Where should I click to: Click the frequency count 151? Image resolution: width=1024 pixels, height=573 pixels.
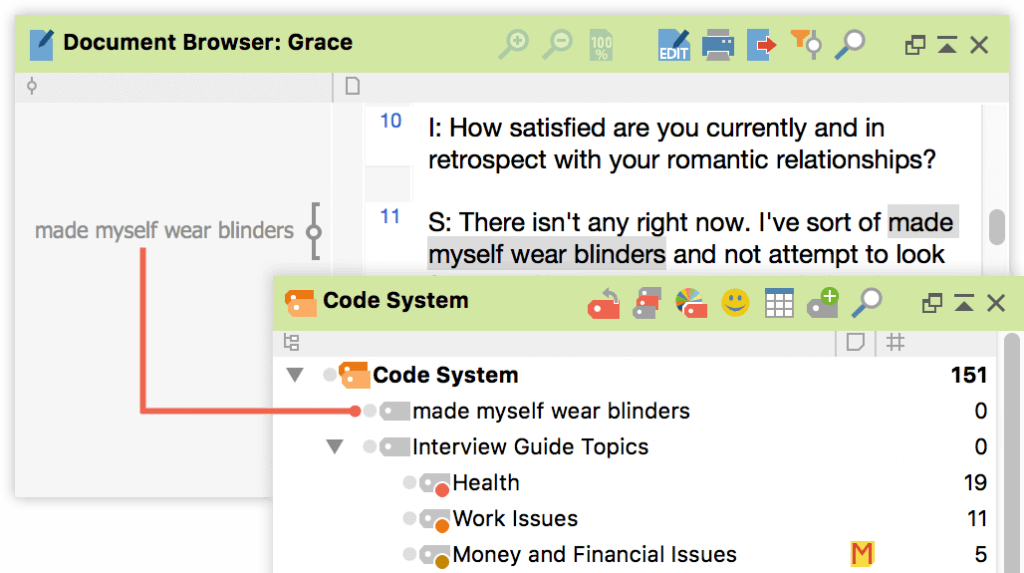point(968,375)
